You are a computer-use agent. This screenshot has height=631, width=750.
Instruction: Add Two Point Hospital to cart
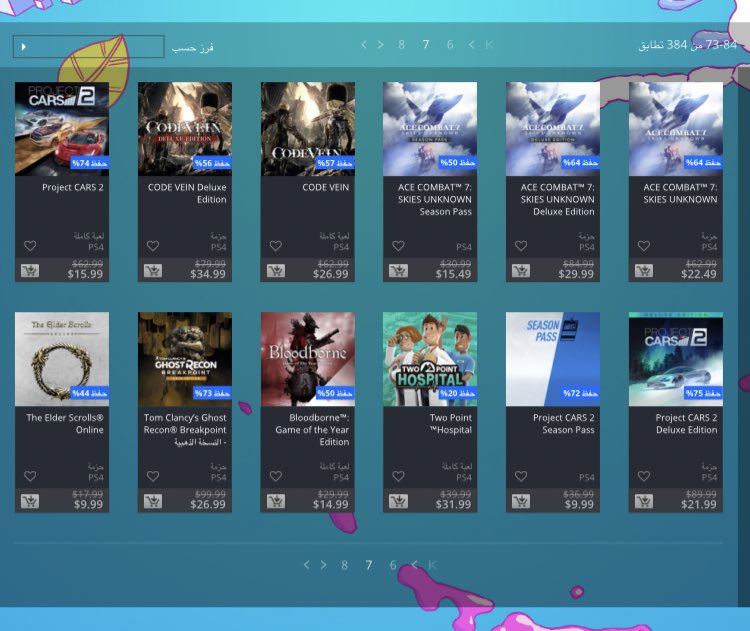398,501
